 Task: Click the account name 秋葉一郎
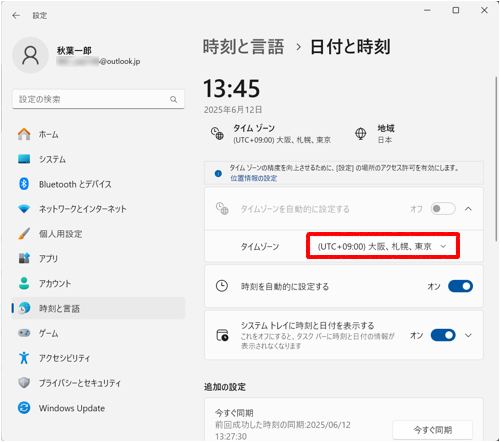coord(74,51)
